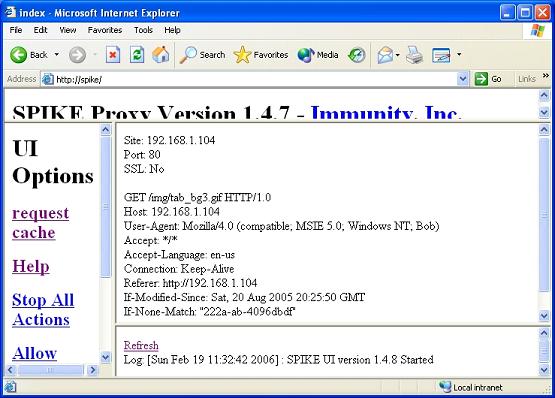Open the Back history dropdown arrow
The width and height of the screenshot is (555, 398).
(x=56, y=55)
